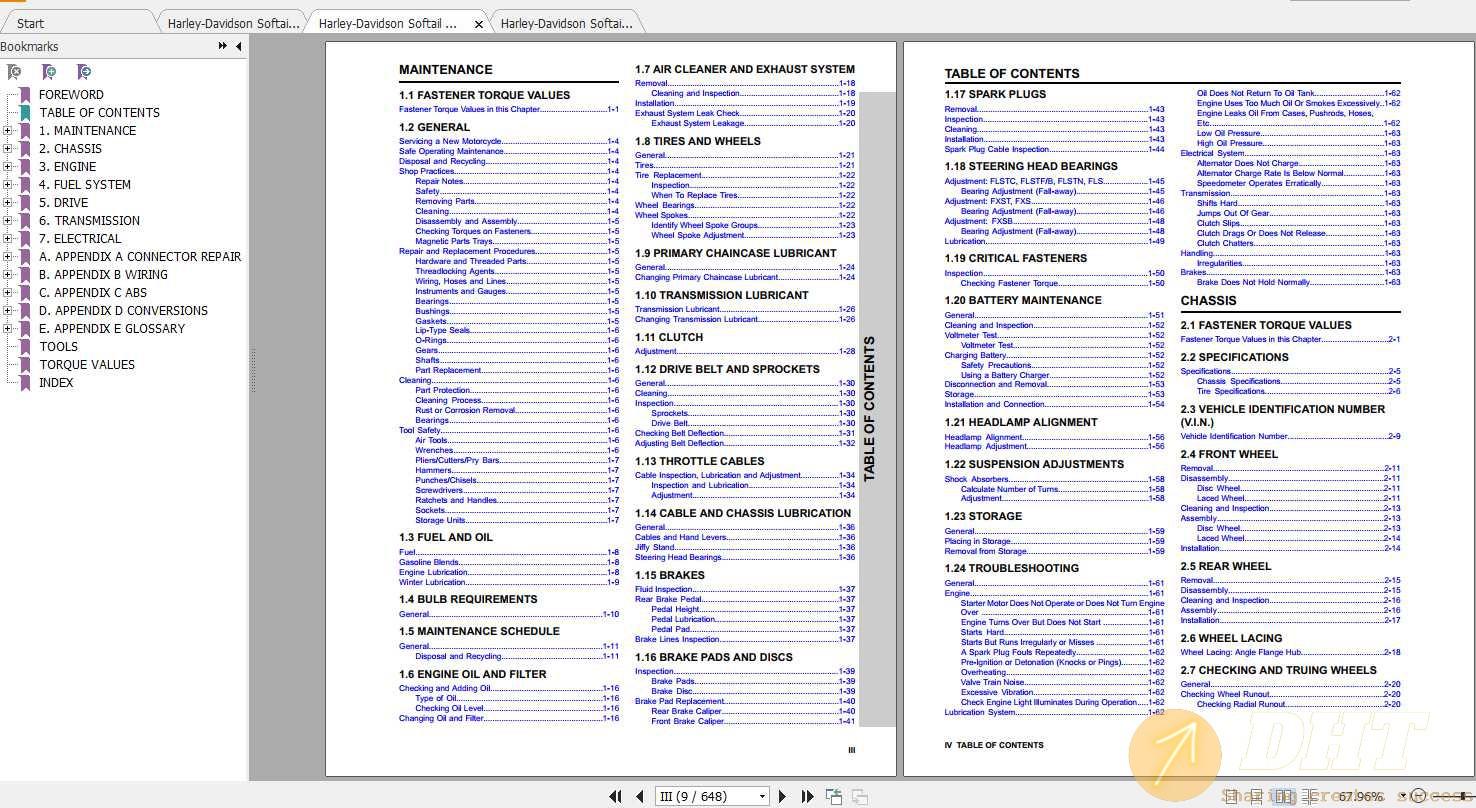Open the FOREWORD bookmark
The image size is (1476, 808).
(x=71, y=95)
